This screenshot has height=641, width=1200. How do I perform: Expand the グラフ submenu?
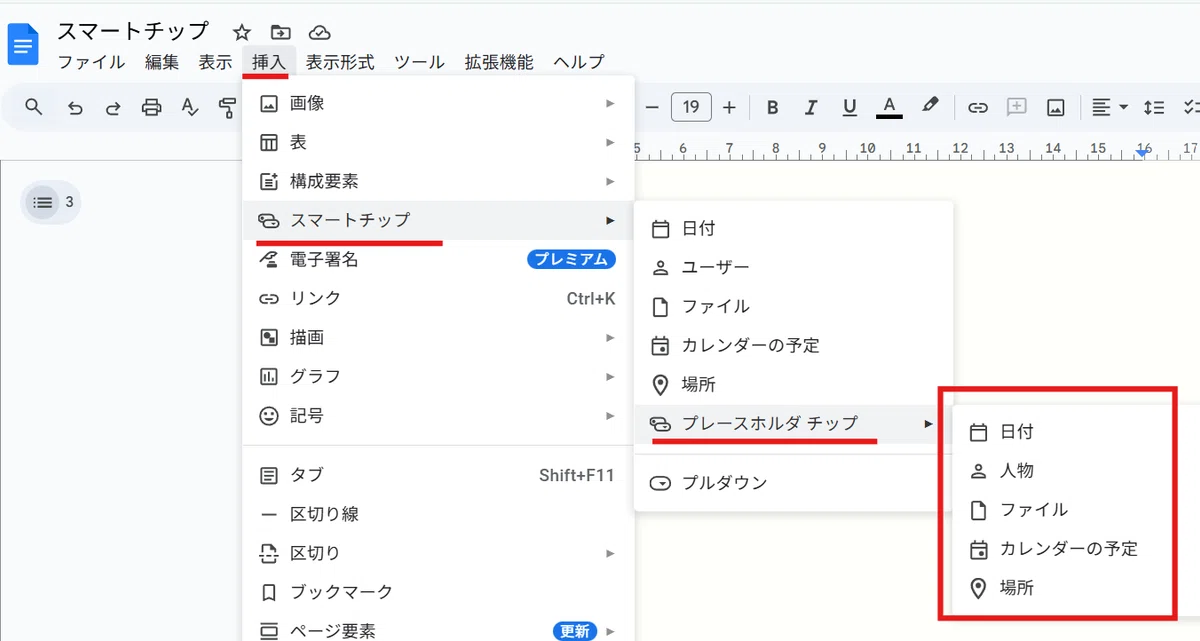coord(438,377)
